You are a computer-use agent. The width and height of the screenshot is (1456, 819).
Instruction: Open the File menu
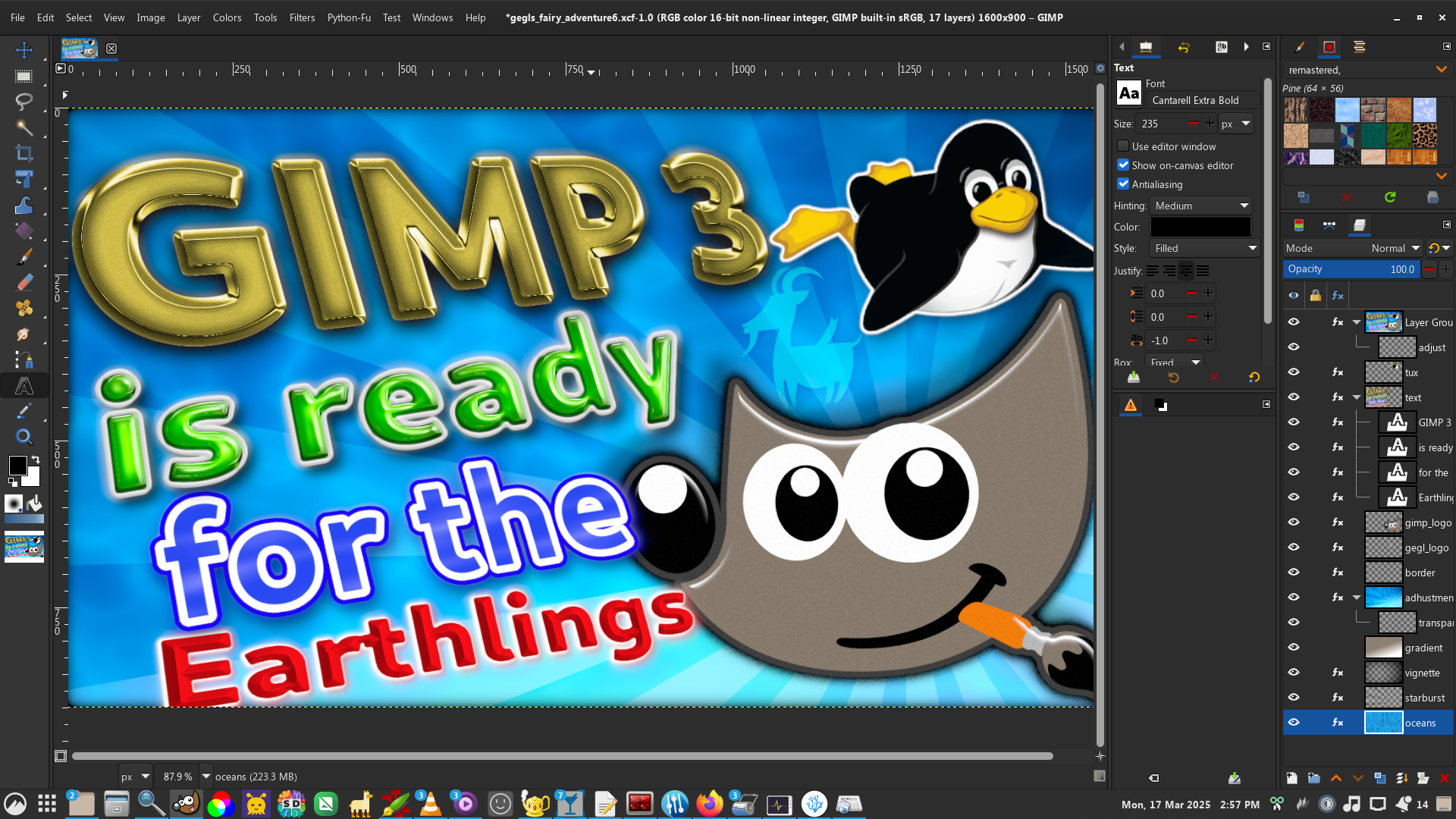pos(17,17)
